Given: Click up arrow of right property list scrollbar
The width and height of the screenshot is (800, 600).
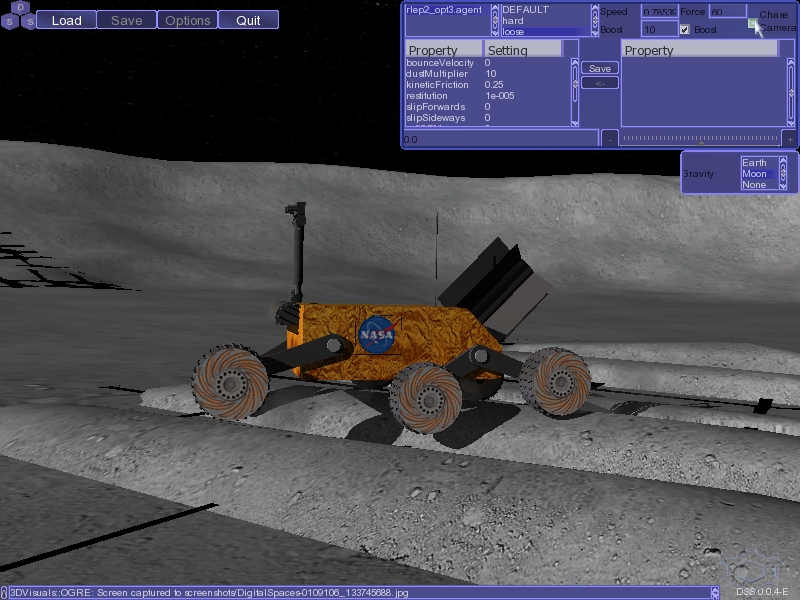Looking at the screenshot, I should 791,63.
